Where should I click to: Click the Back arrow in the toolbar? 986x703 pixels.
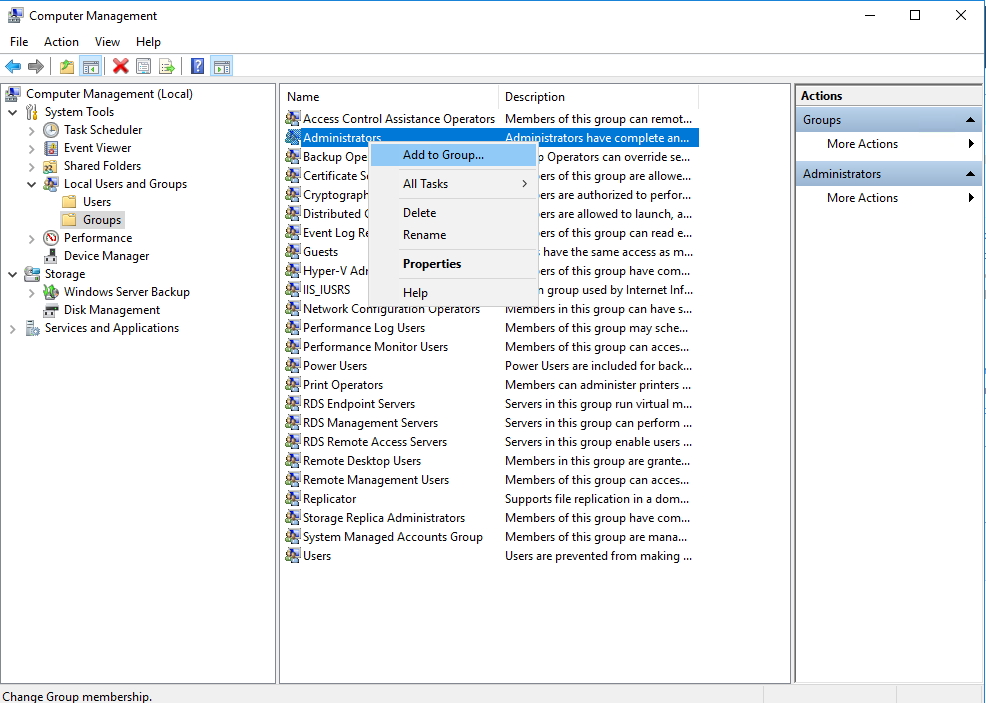13,67
